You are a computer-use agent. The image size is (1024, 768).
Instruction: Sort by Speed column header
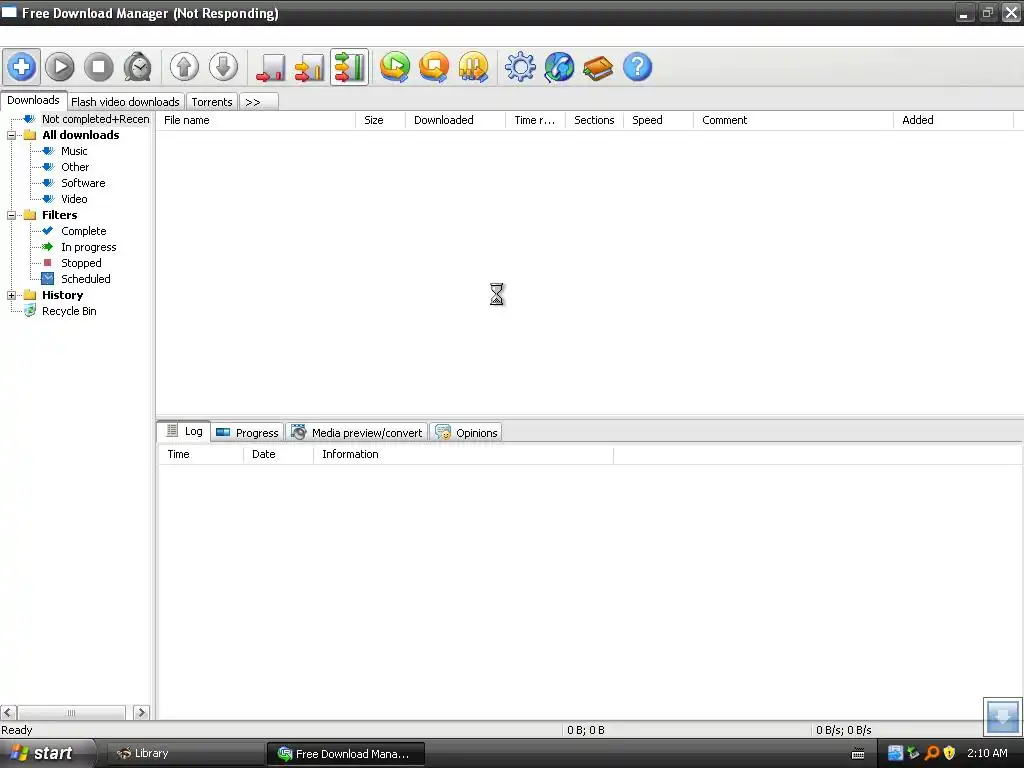[658, 120]
